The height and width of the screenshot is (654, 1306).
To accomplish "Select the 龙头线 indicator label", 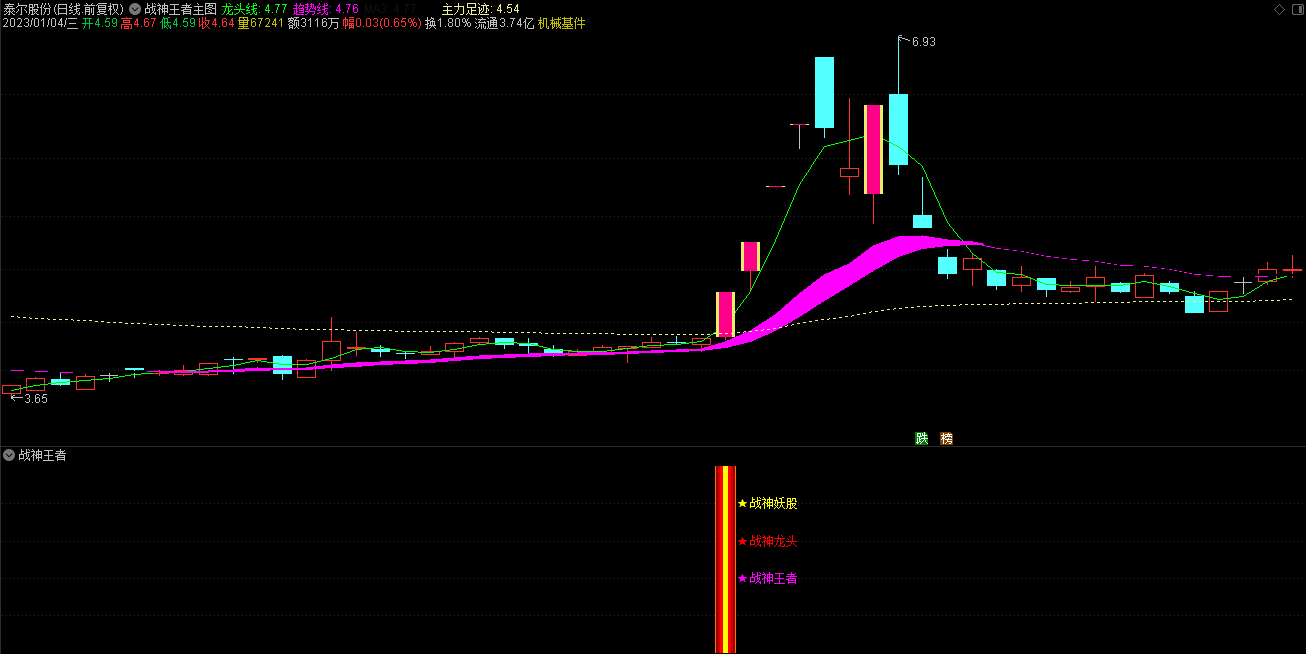I will coord(240,9).
